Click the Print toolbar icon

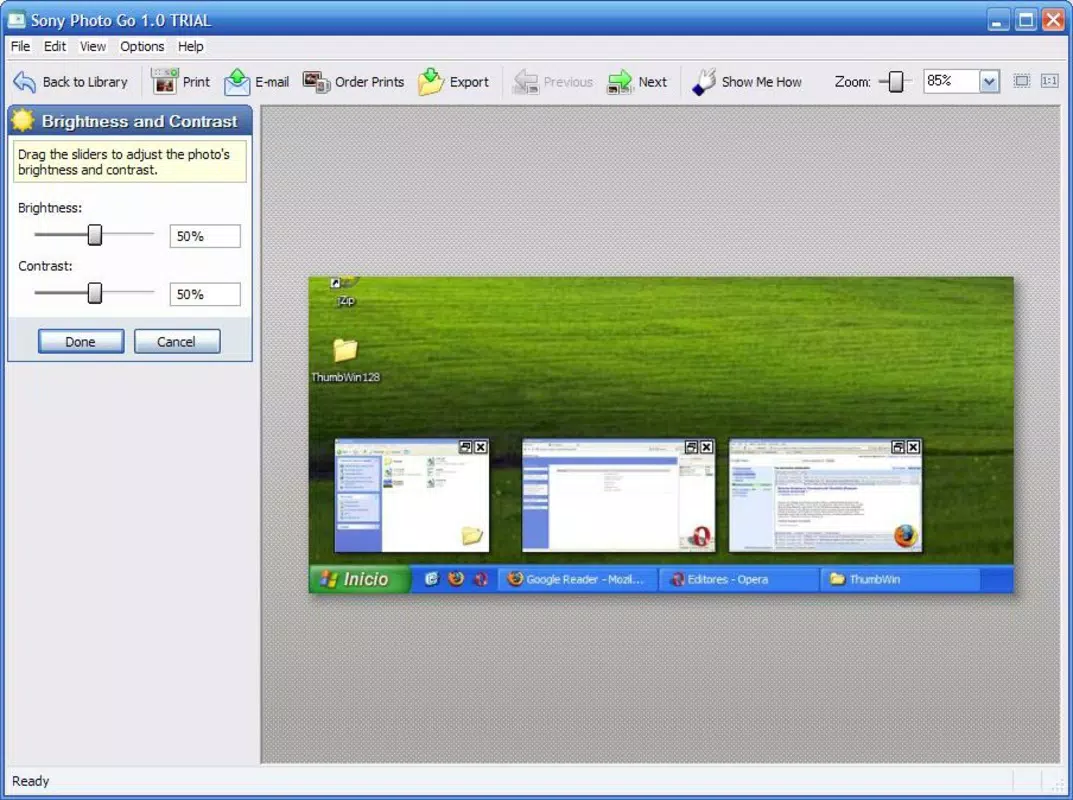pos(164,81)
